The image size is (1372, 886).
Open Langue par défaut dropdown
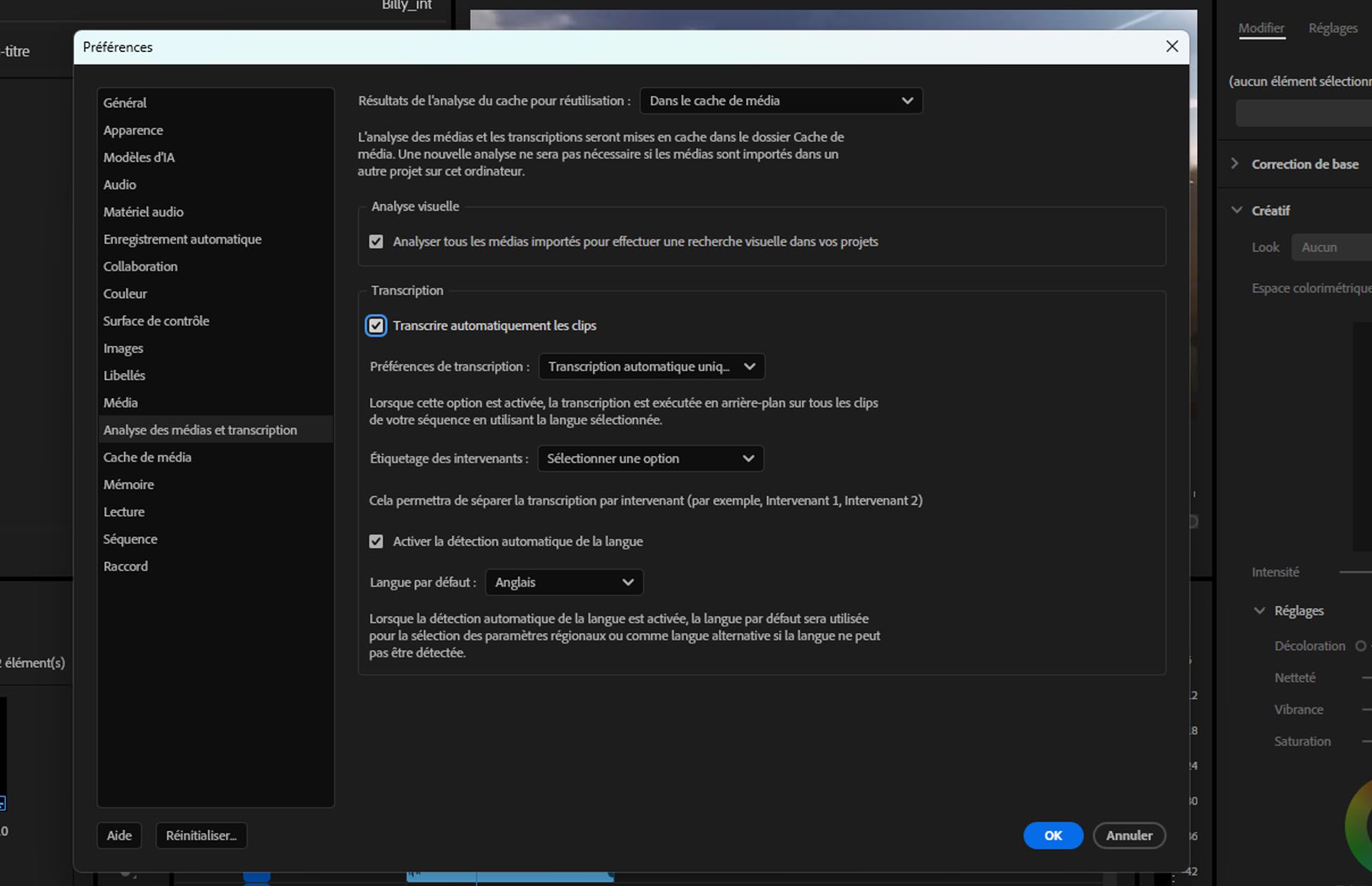tap(564, 582)
